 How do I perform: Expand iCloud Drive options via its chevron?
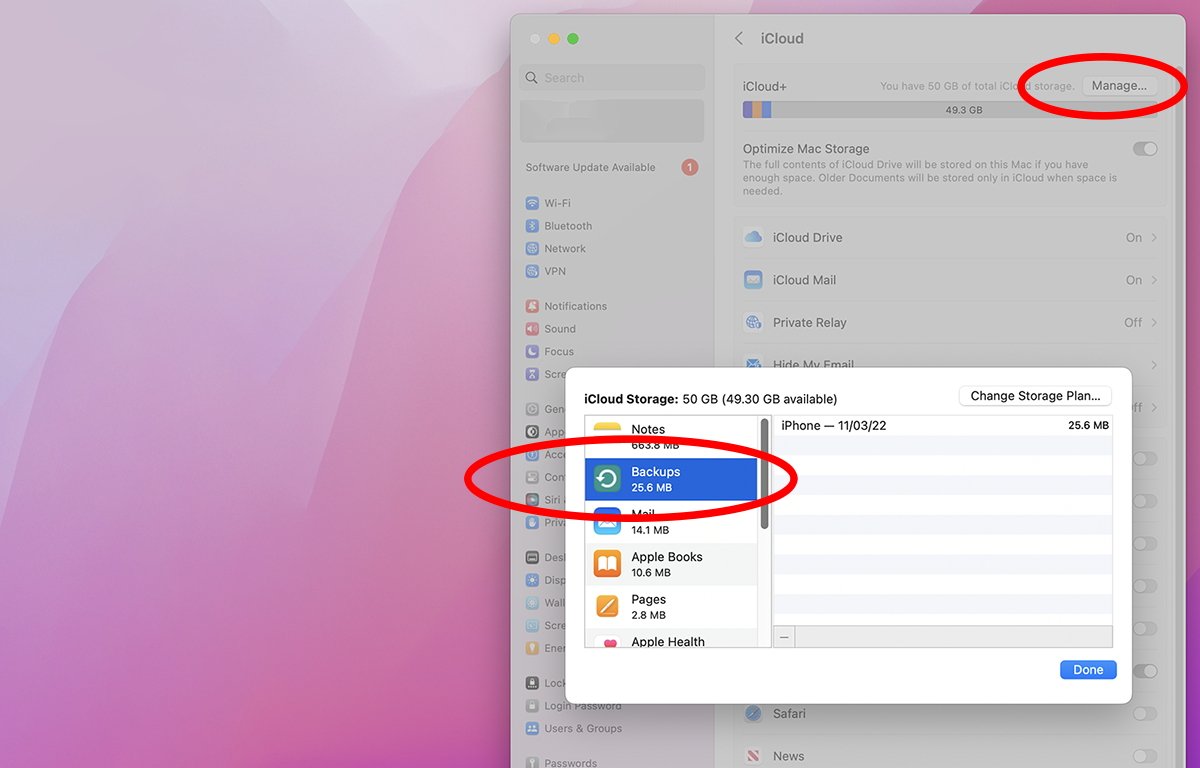click(1154, 238)
